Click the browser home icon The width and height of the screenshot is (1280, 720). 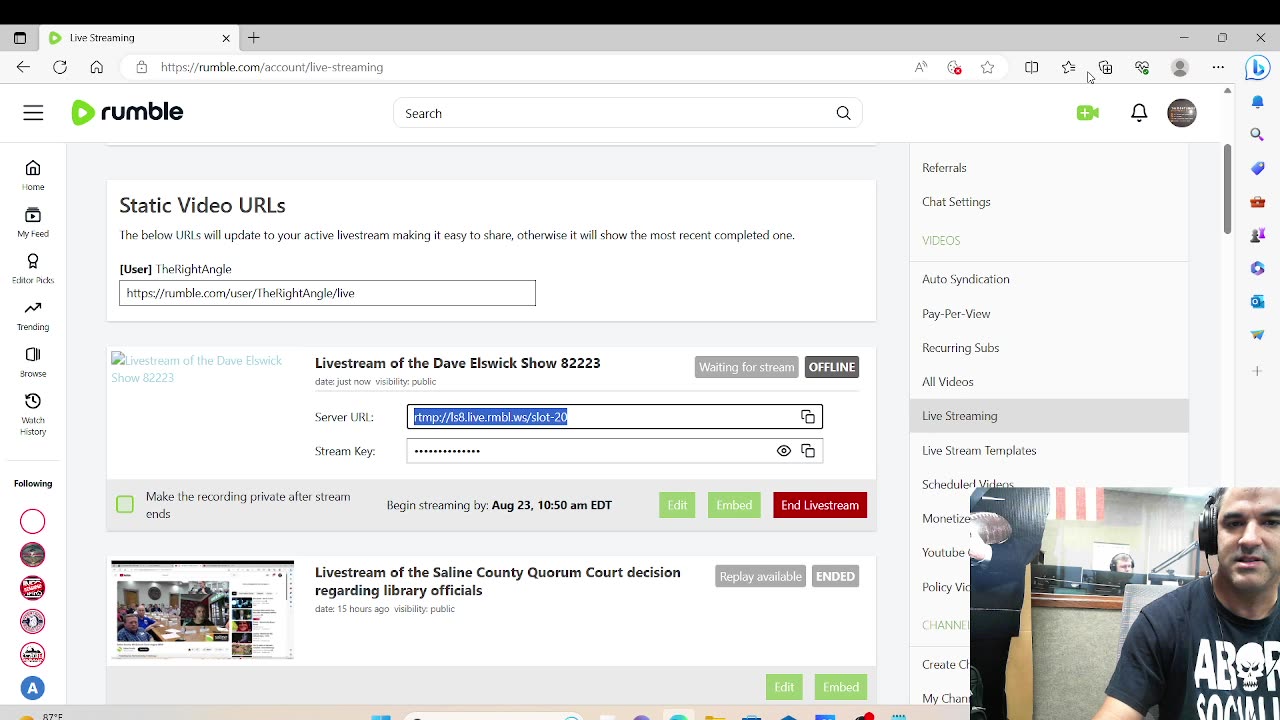[96, 67]
